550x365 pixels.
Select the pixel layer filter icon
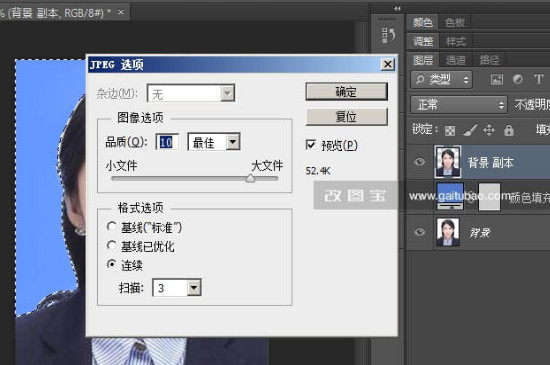click(x=496, y=80)
